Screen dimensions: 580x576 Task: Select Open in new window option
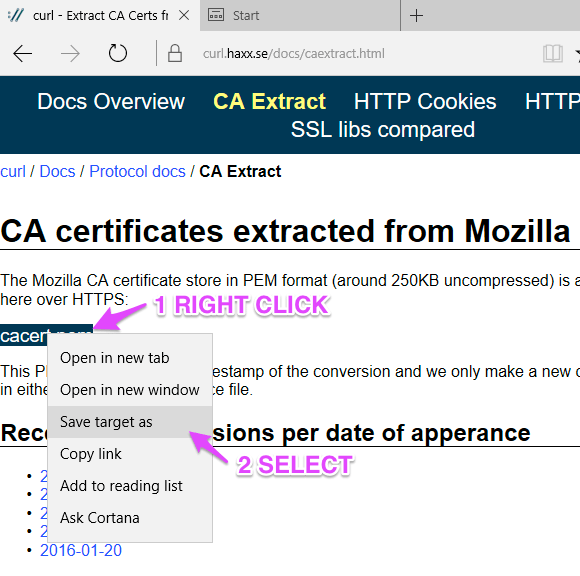pos(130,390)
